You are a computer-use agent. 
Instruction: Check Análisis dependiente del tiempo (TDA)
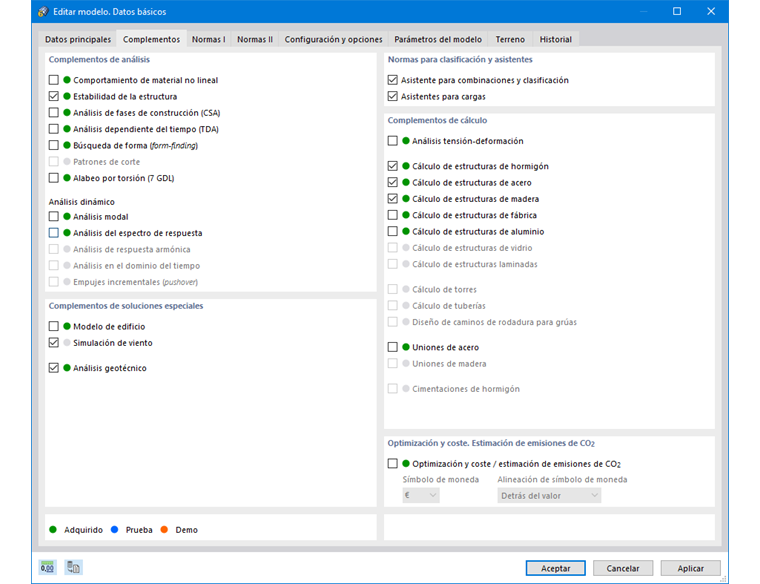point(54,129)
